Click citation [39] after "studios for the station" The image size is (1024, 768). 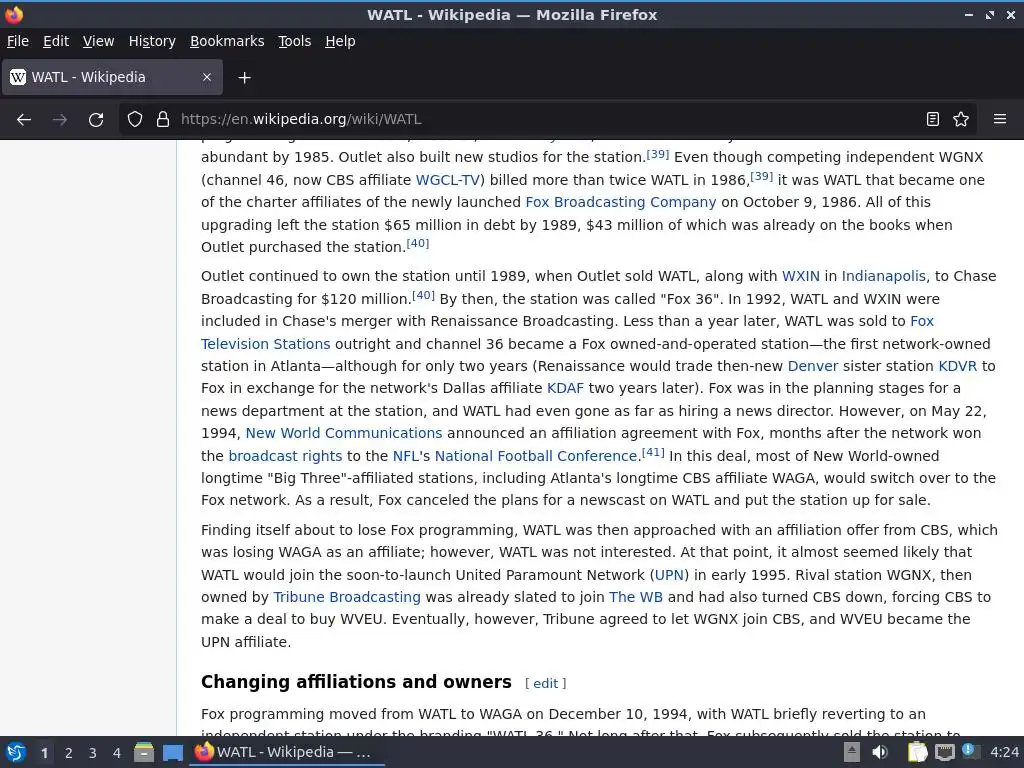tap(658, 154)
